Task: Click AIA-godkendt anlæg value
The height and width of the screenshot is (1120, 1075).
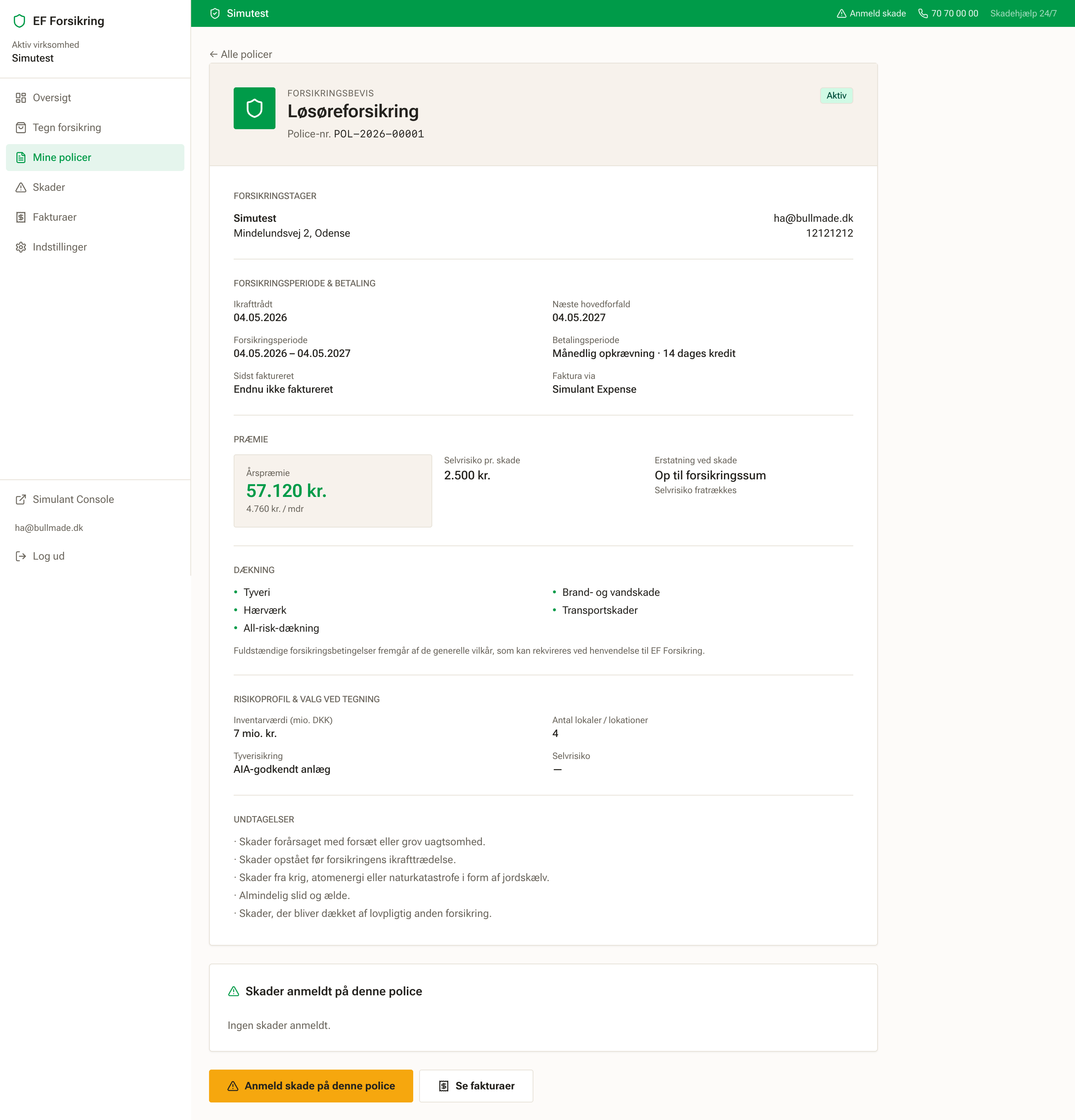Action: tap(281, 770)
